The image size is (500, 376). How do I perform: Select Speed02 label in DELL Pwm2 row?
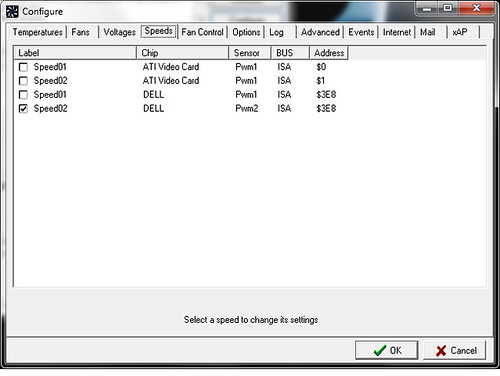click(50, 109)
